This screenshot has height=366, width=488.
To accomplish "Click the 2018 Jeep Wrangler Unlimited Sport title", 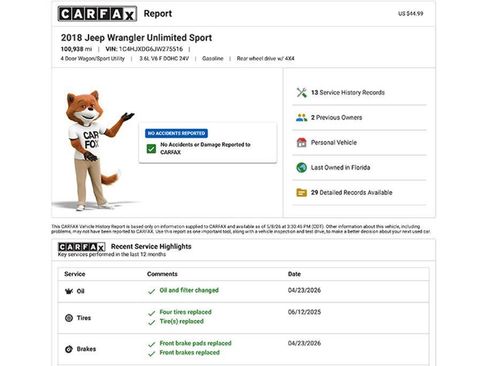I will [x=136, y=38].
